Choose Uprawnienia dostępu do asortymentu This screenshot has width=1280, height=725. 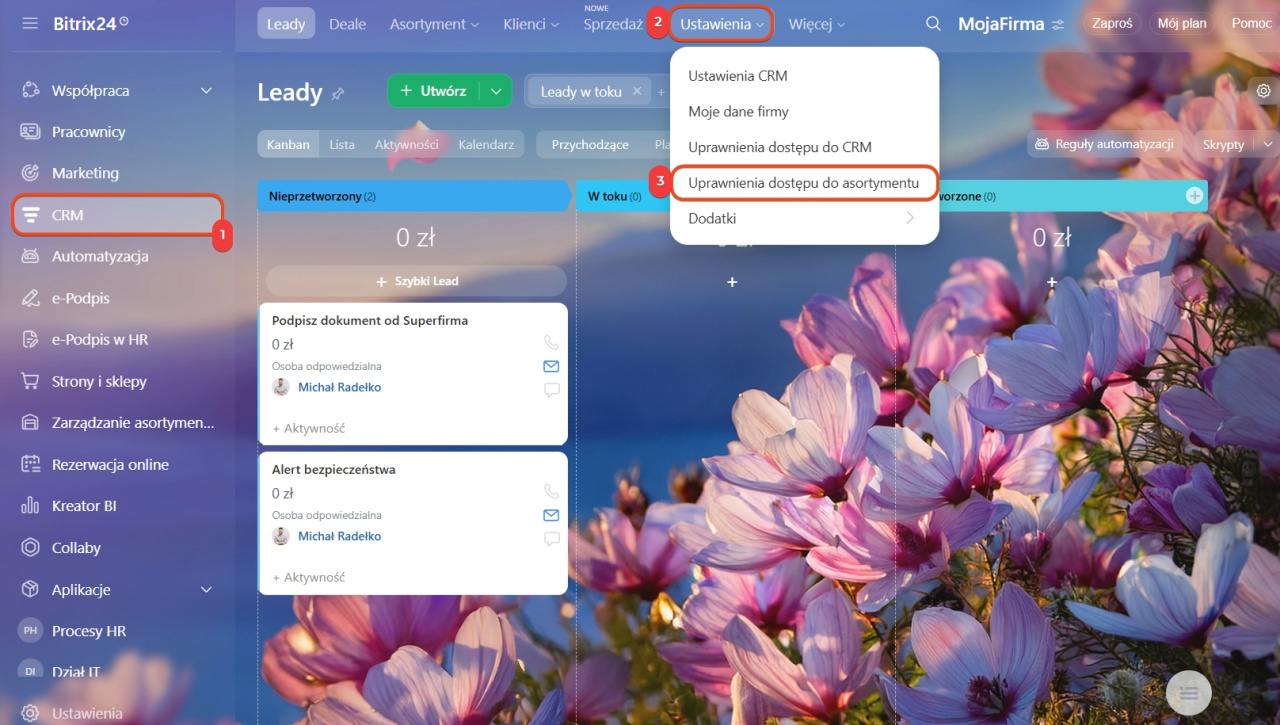pyautogui.click(x=804, y=183)
